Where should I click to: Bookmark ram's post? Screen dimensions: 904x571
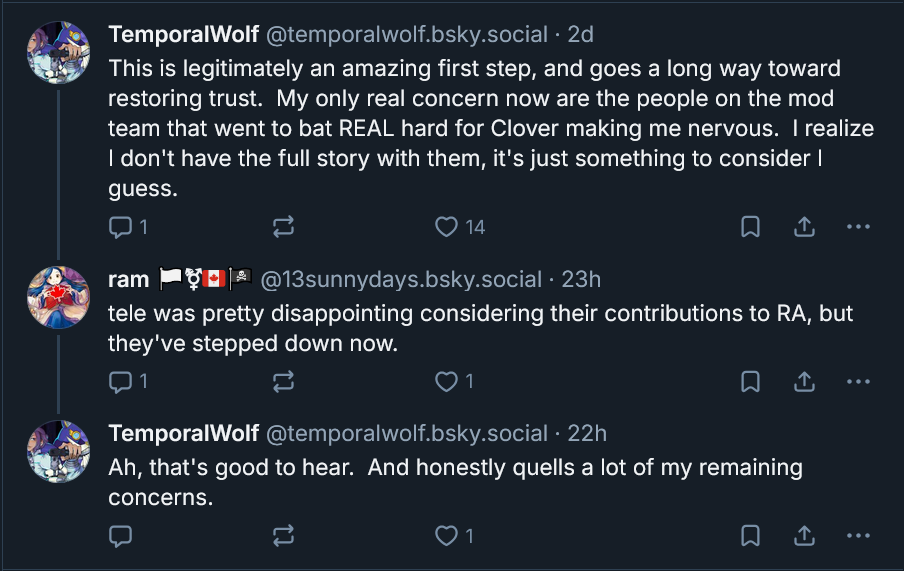point(750,381)
